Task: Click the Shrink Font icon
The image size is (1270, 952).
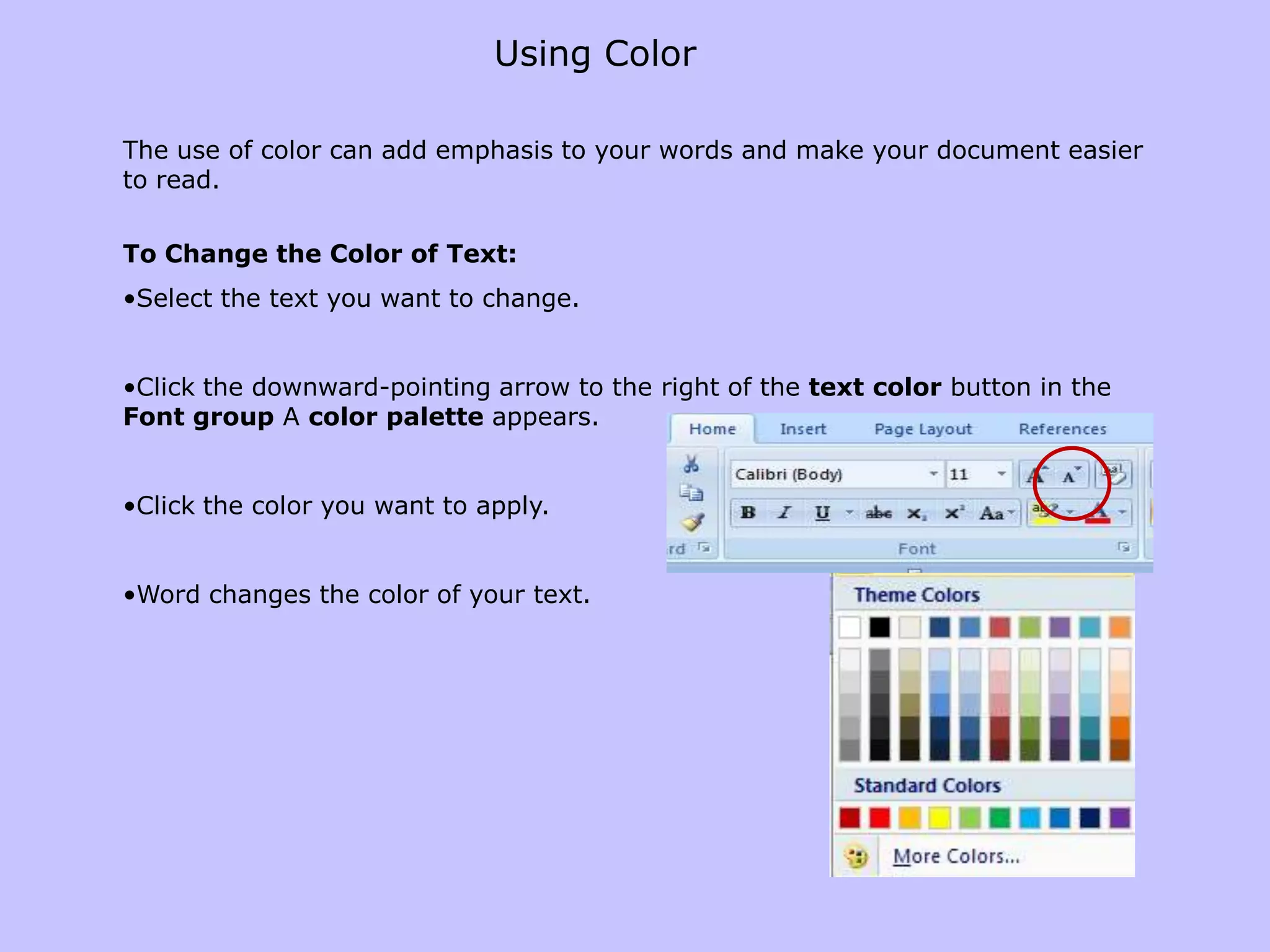Action: click(x=1071, y=475)
